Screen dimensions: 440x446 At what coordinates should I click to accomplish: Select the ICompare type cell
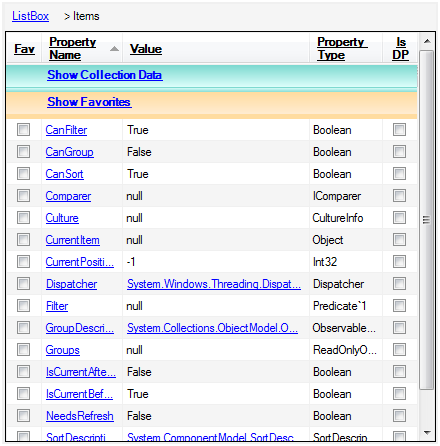(337, 196)
